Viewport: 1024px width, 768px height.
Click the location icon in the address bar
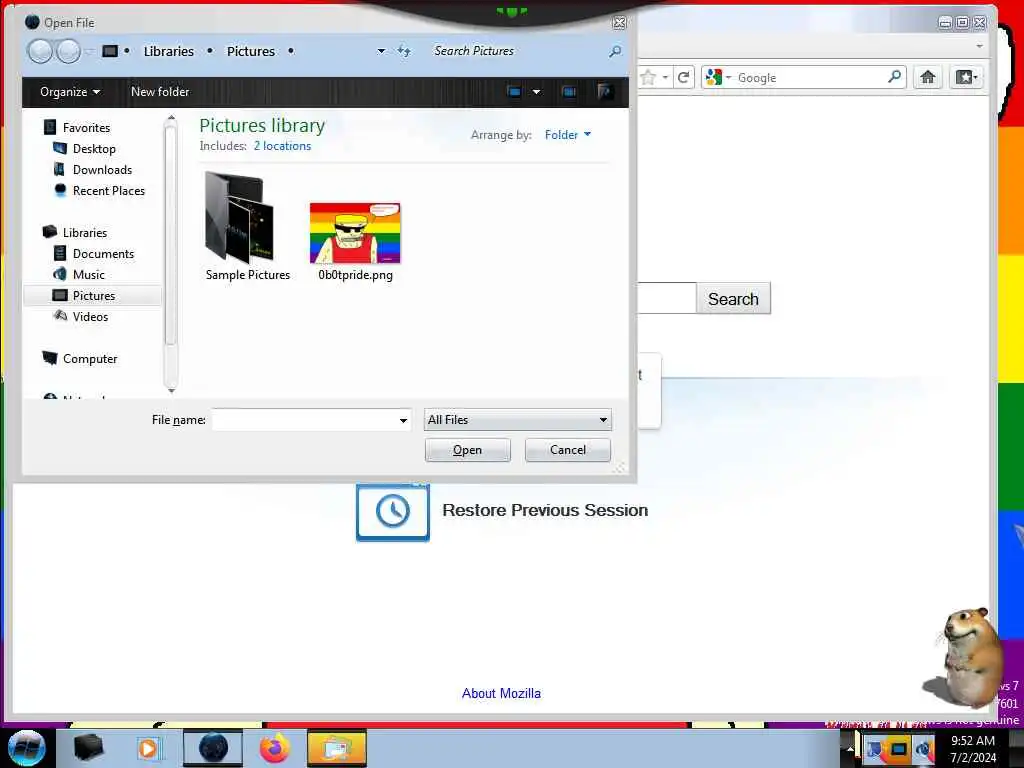pos(110,51)
